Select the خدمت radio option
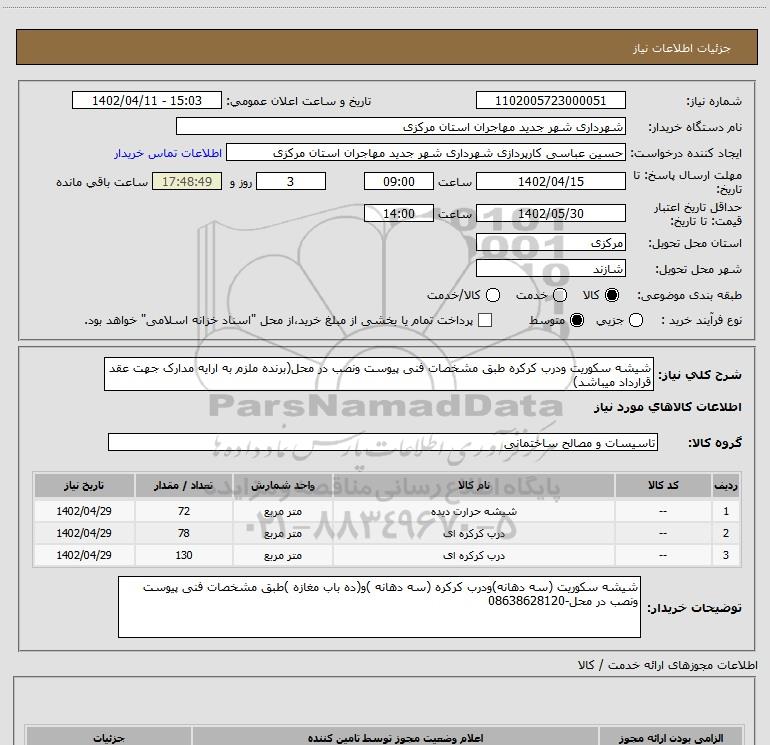The width and height of the screenshot is (770, 745). (559, 296)
